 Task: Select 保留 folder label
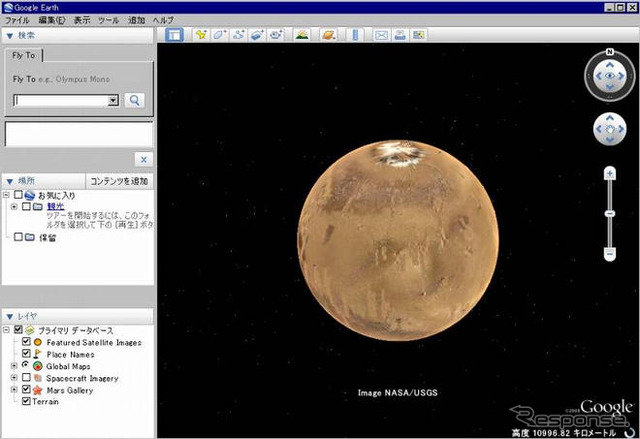tap(47, 237)
